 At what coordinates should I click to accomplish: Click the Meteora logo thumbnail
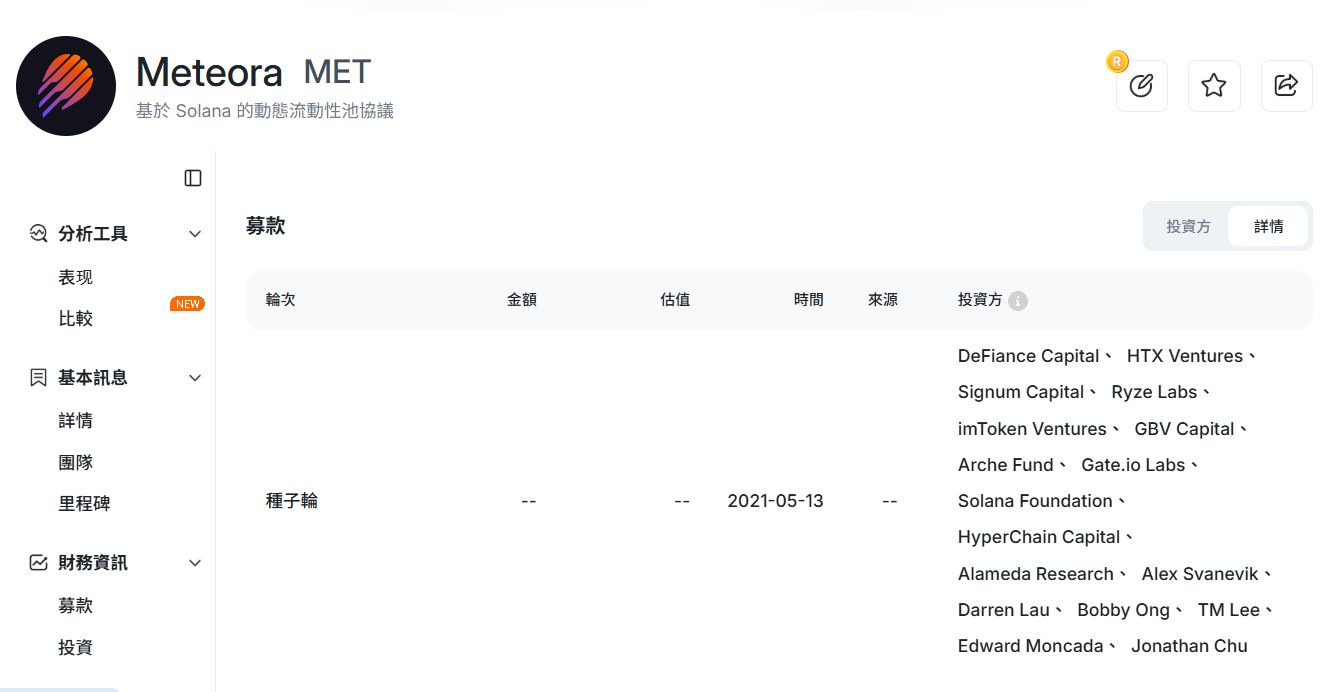(x=66, y=86)
